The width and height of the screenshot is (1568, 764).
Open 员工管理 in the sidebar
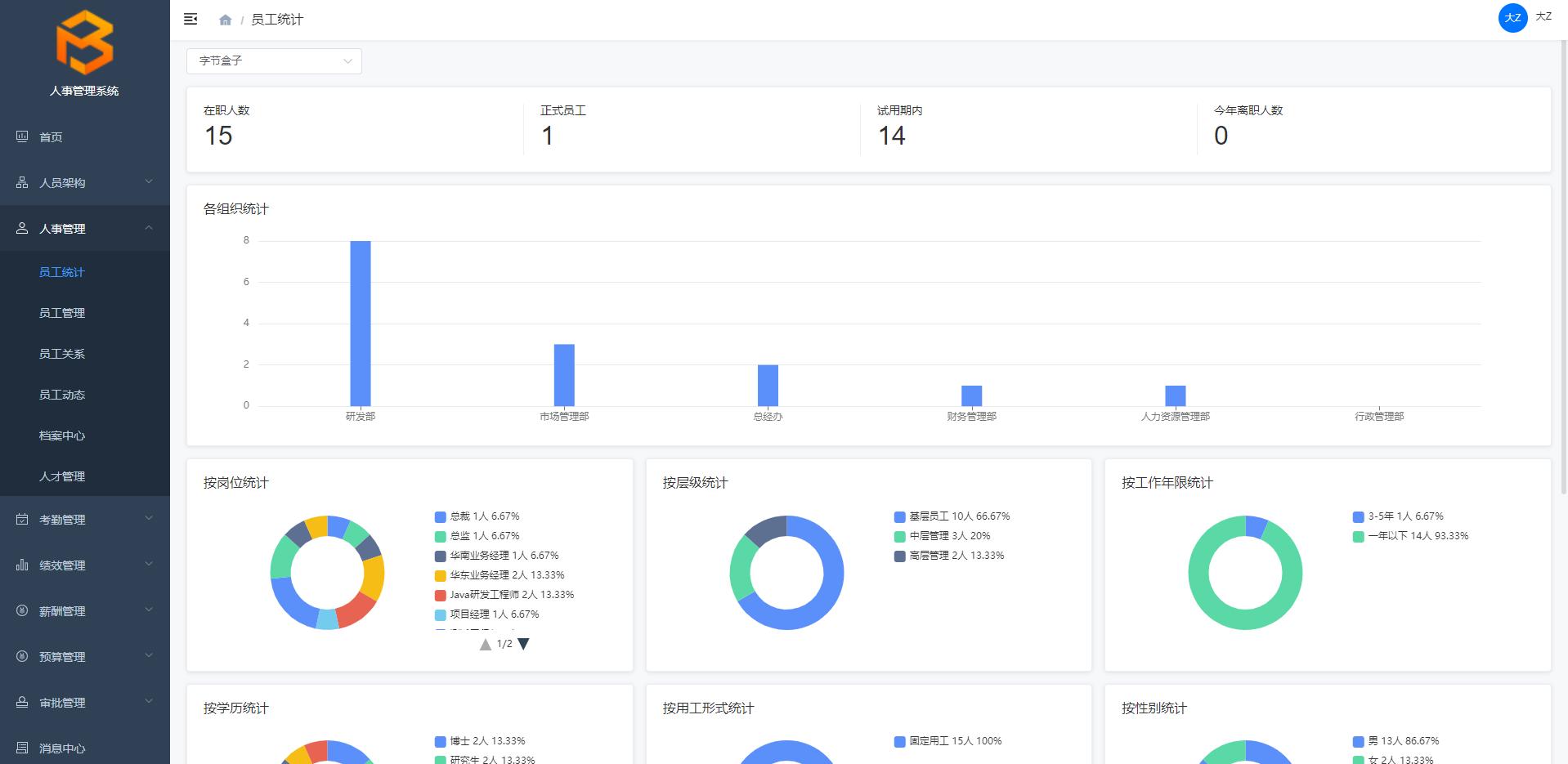[x=62, y=313]
